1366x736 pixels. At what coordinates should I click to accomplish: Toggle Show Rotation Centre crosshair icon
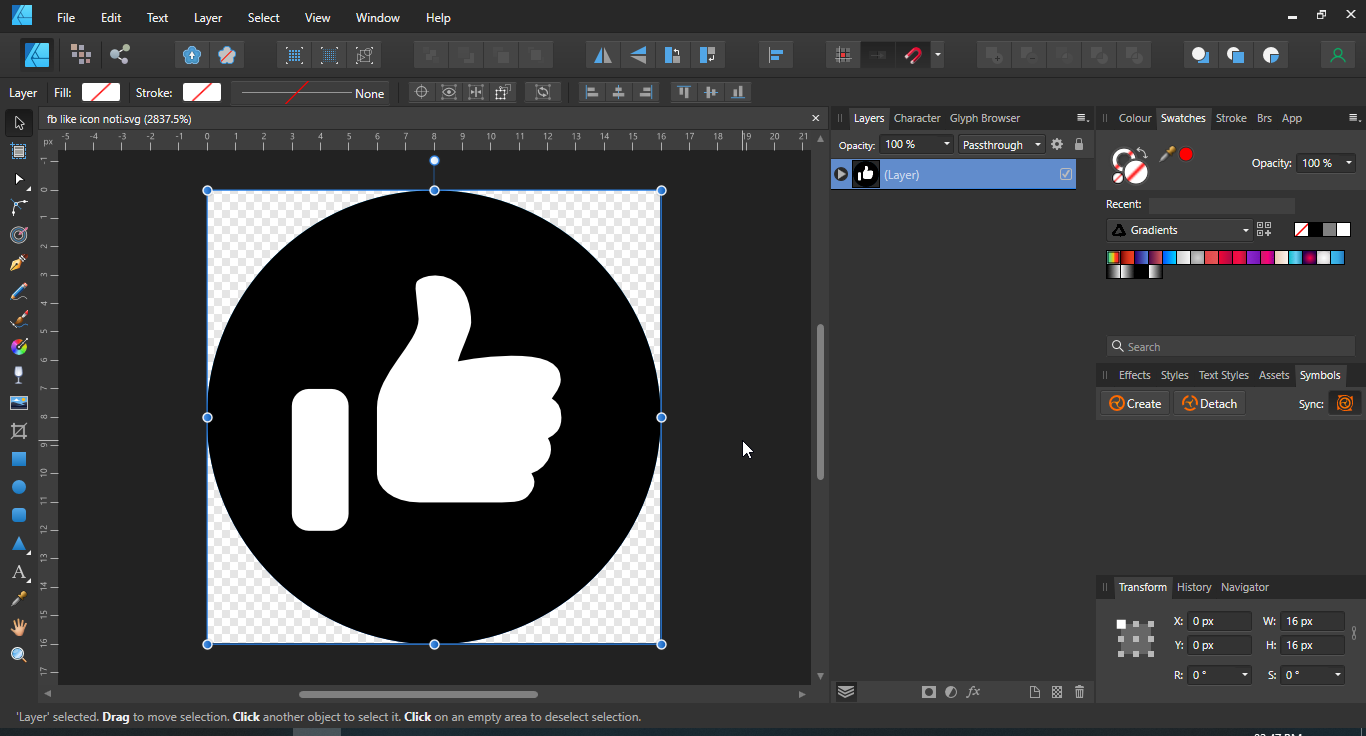422,92
